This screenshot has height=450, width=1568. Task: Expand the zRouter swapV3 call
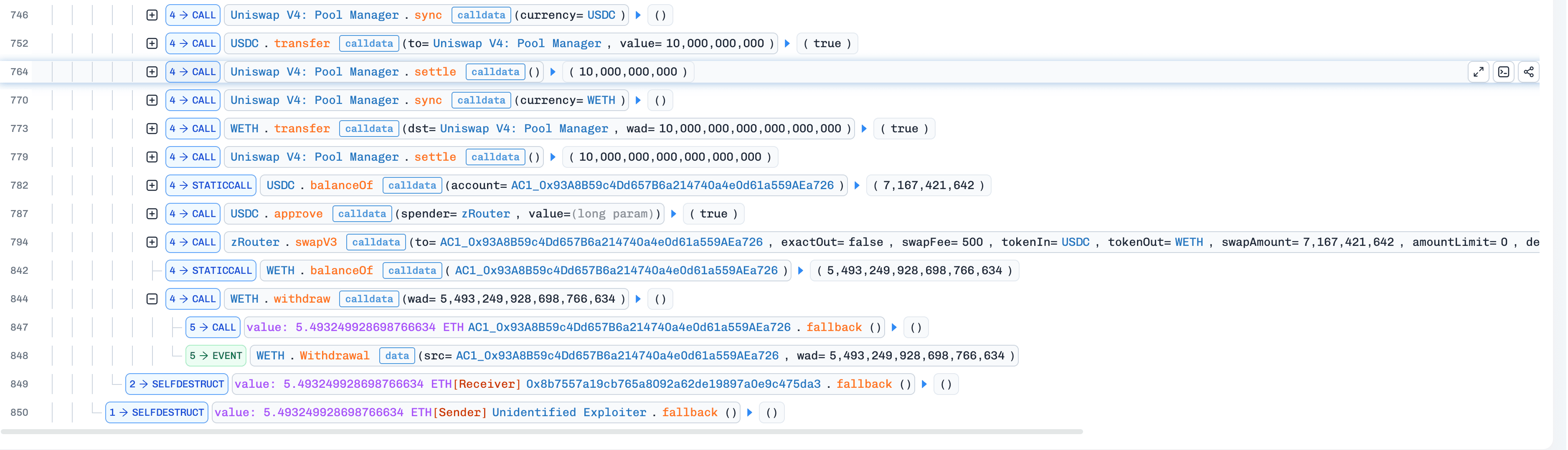pyautogui.click(x=152, y=242)
